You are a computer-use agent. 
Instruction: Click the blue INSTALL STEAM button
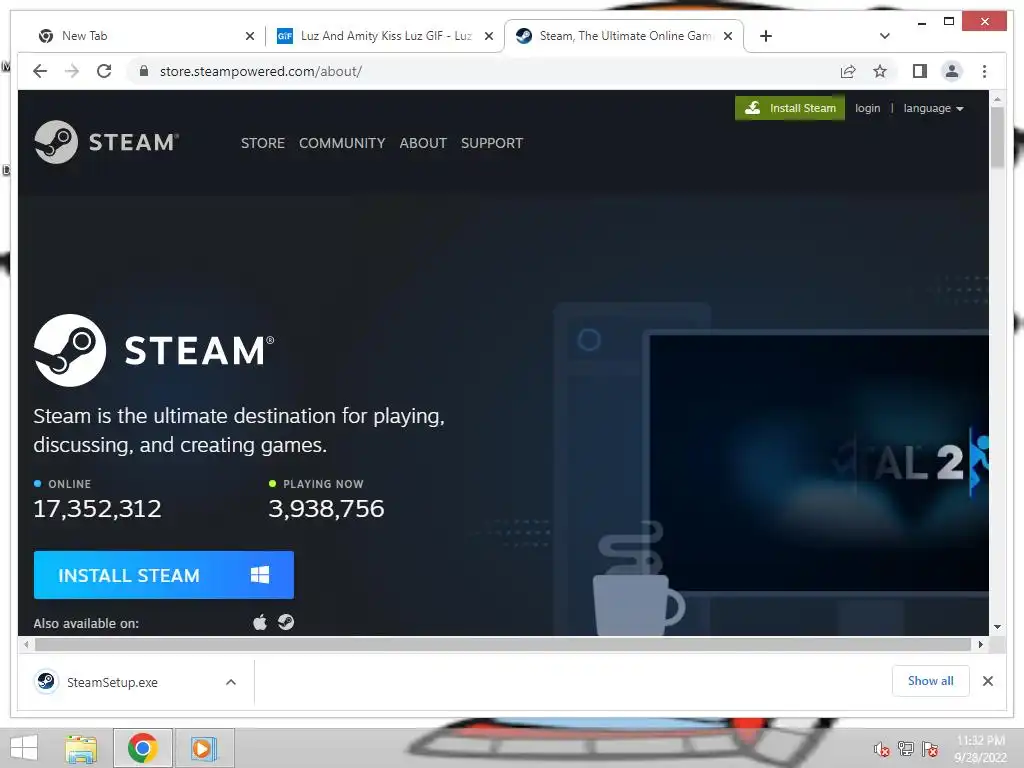coord(164,575)
